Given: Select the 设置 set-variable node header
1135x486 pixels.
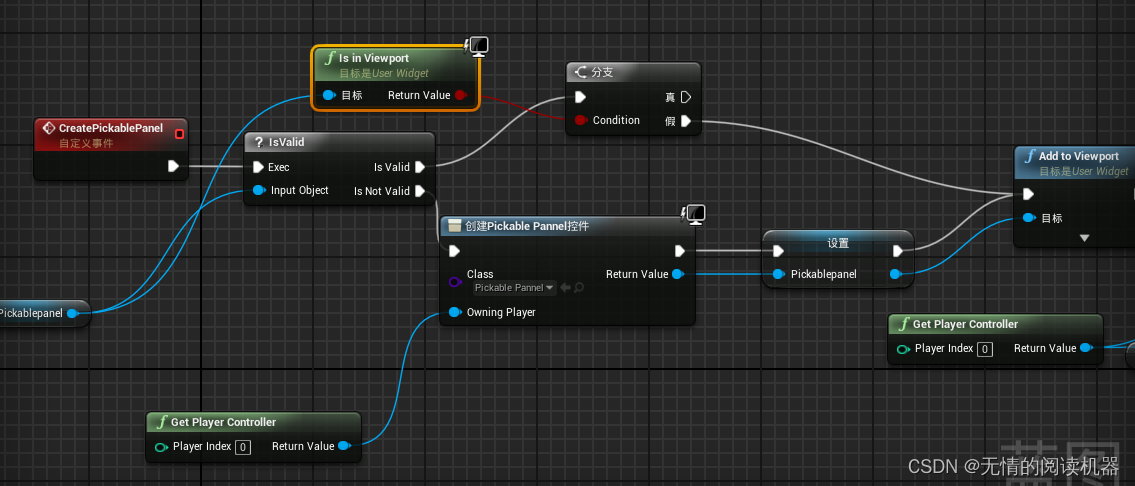Looking at the screenshot, I should (837, 243).
